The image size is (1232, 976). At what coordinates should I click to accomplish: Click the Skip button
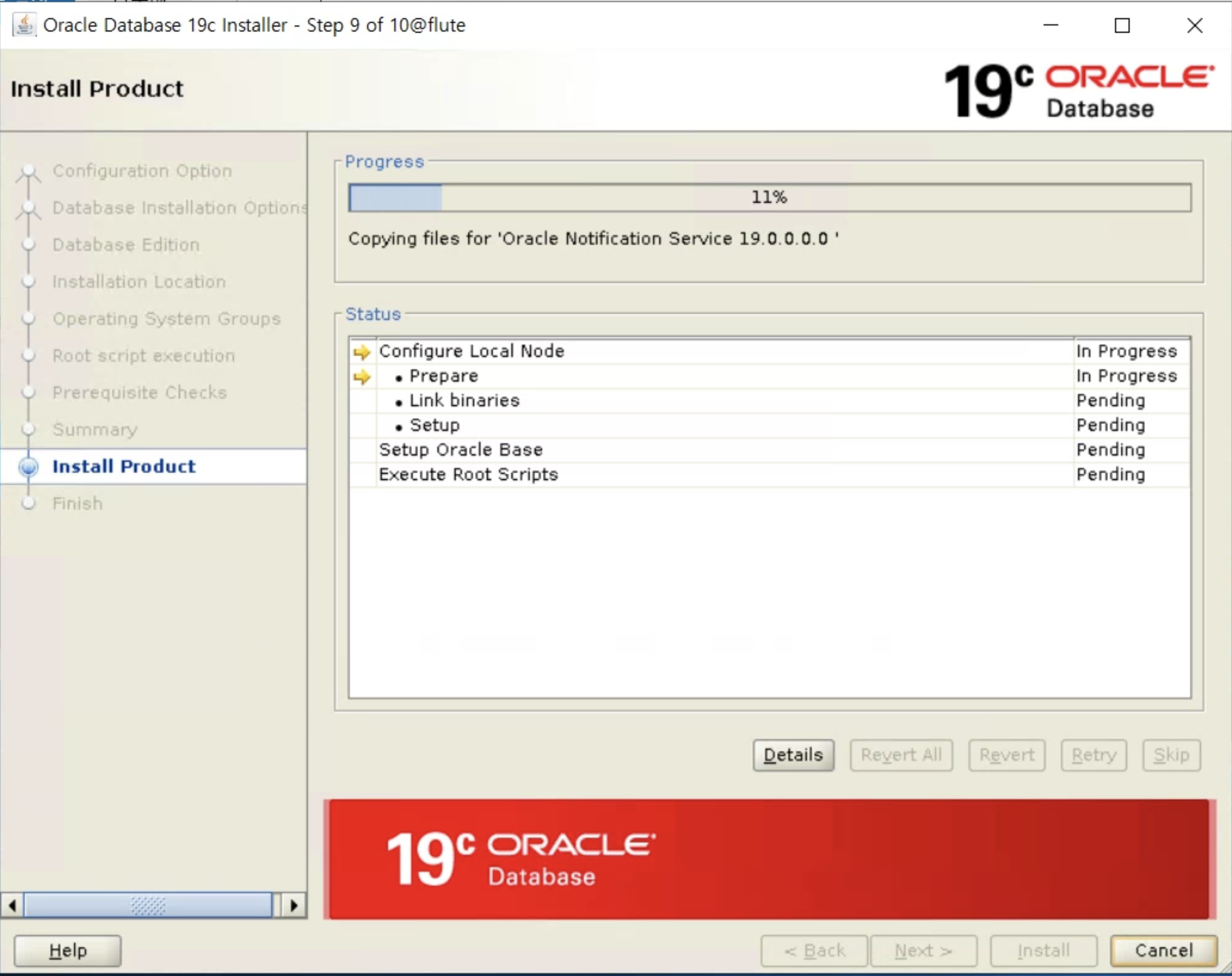(x=1171, y=755)
